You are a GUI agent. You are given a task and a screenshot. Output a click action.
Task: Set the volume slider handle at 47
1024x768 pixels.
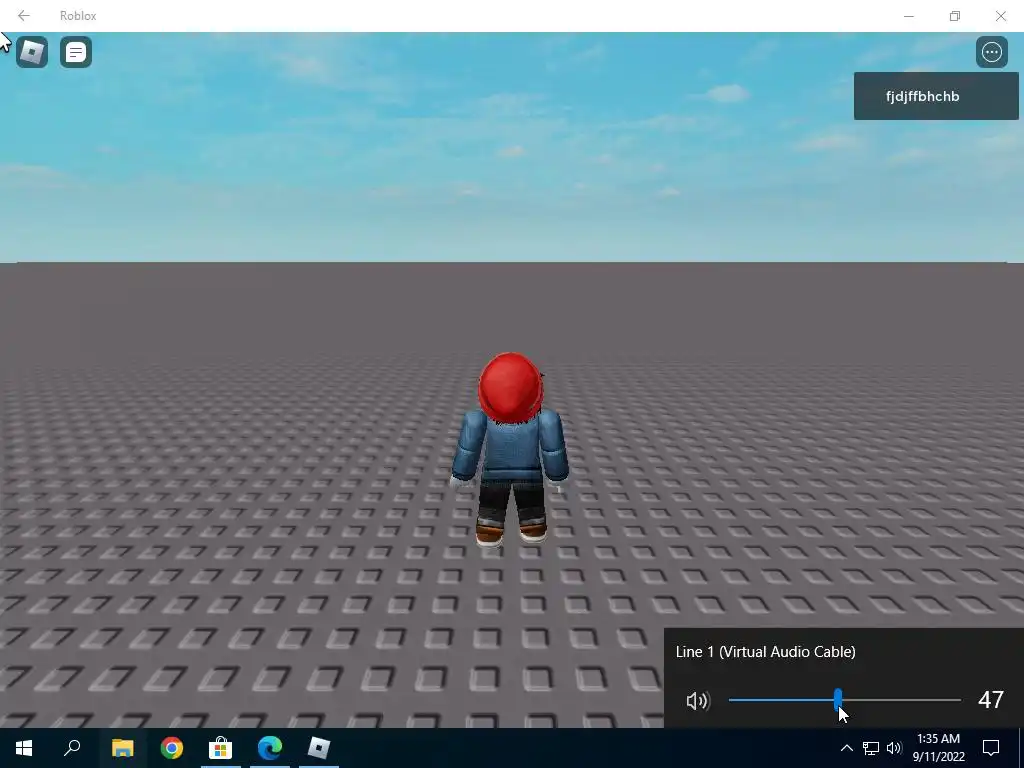point(838,699)
